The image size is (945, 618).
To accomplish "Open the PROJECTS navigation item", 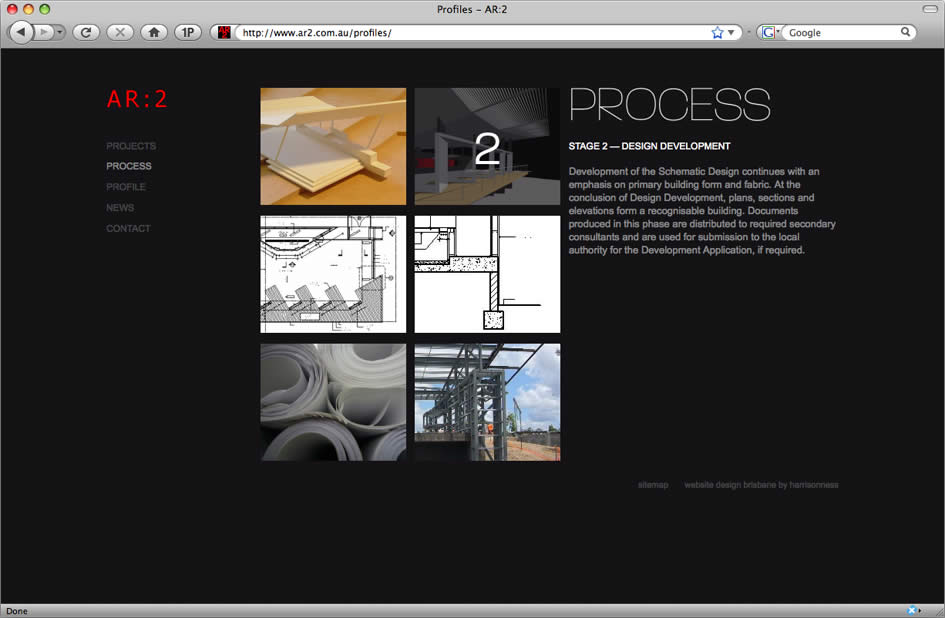I will (x=131, y=146).
